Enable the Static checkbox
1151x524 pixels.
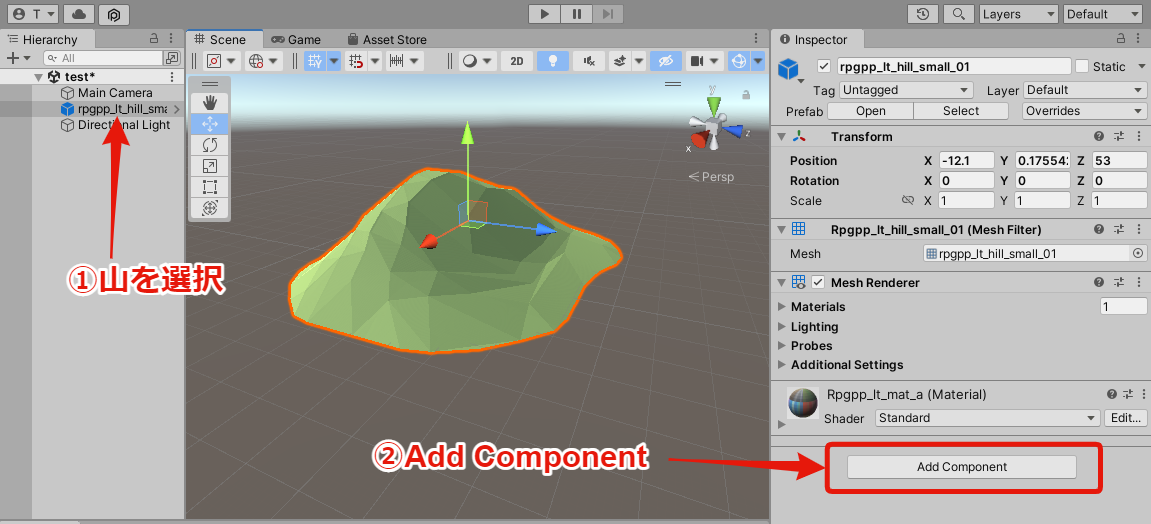pos(1082,67)
